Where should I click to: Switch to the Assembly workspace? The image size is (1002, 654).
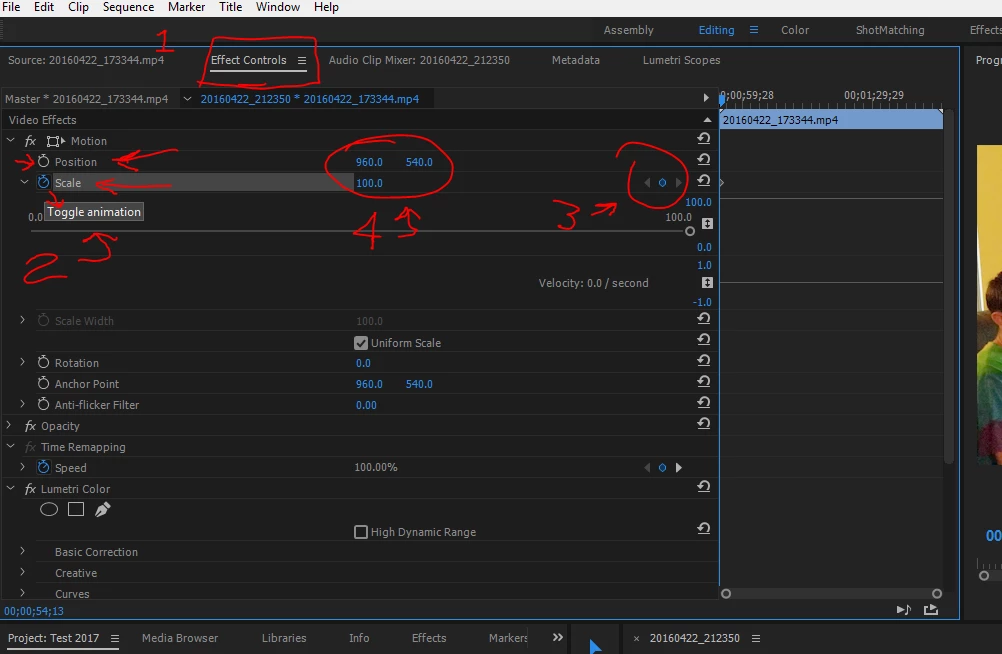click(x=628, y=30)
